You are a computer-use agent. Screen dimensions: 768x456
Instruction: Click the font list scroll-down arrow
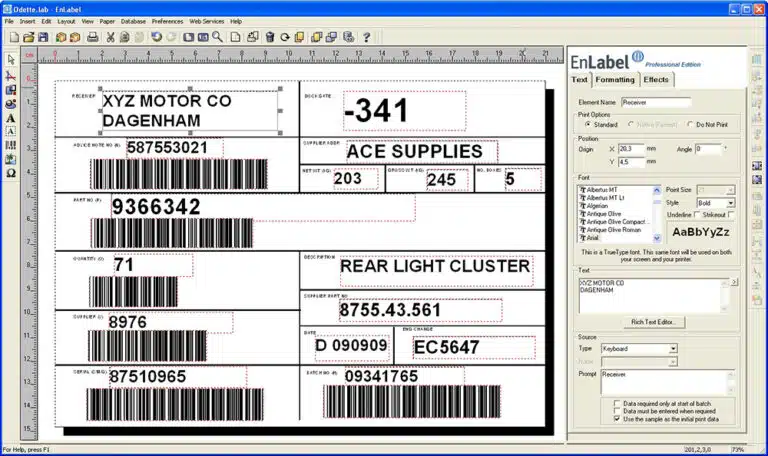coord(657,238)
